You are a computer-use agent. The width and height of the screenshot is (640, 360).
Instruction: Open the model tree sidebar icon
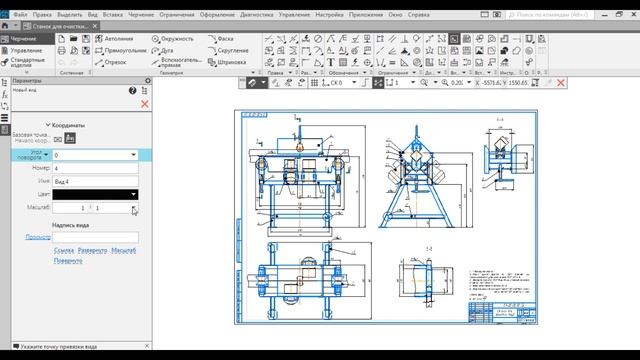4,83
